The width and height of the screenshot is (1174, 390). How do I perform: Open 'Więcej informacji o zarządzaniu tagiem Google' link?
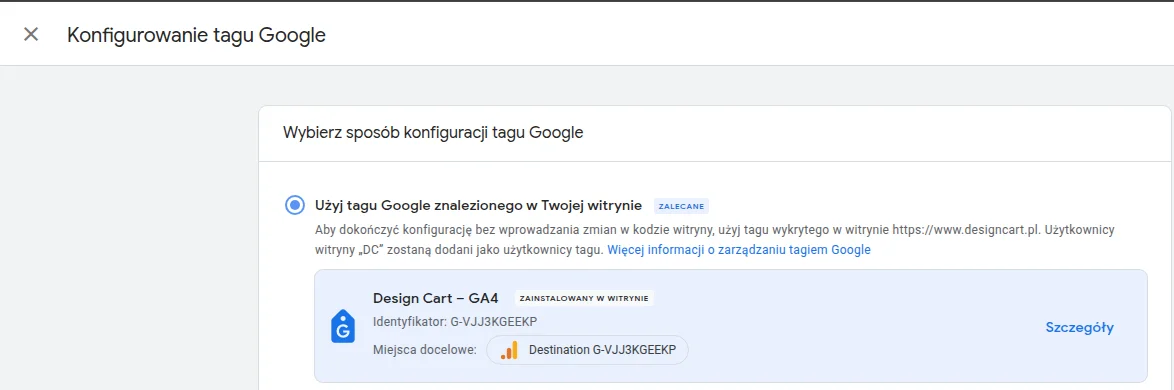point(738,250)
